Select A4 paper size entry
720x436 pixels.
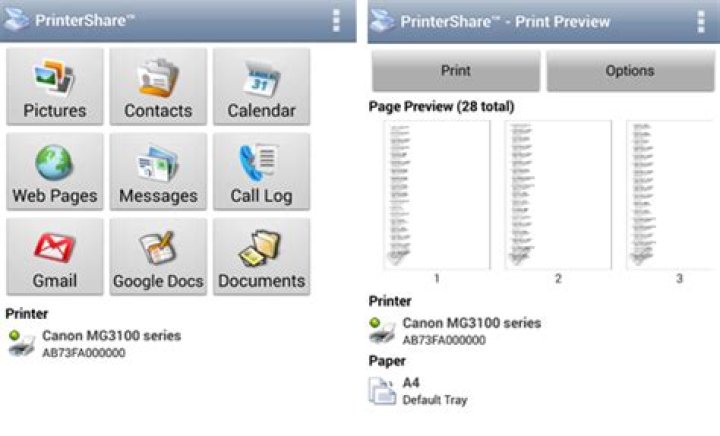pos(411,382)
